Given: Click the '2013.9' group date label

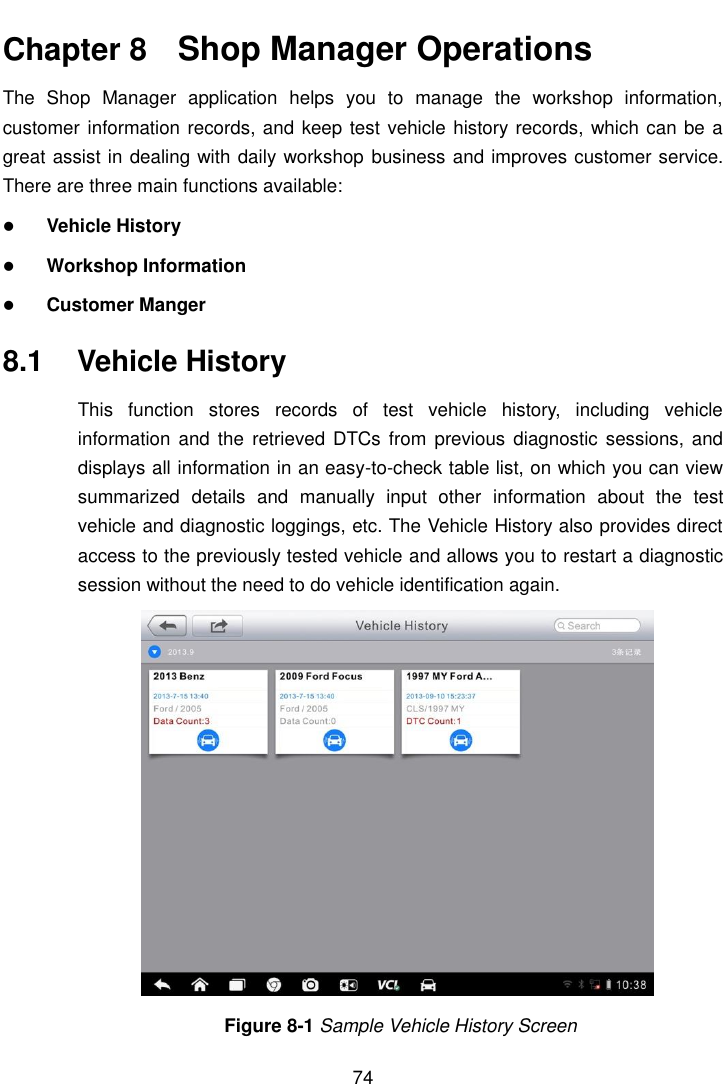Looking at the screenshot, I should point(180,652).
